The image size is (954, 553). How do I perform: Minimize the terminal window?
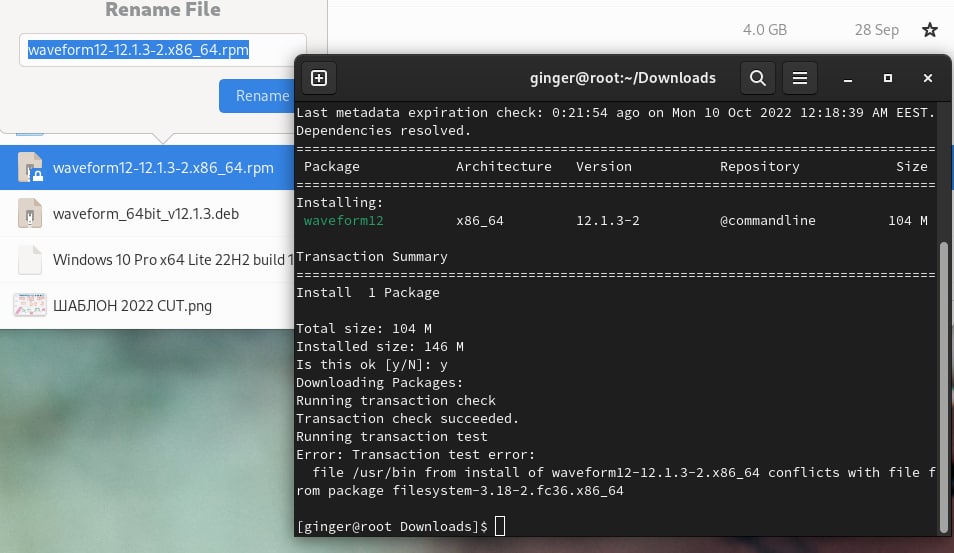click(x=848, y=78)
